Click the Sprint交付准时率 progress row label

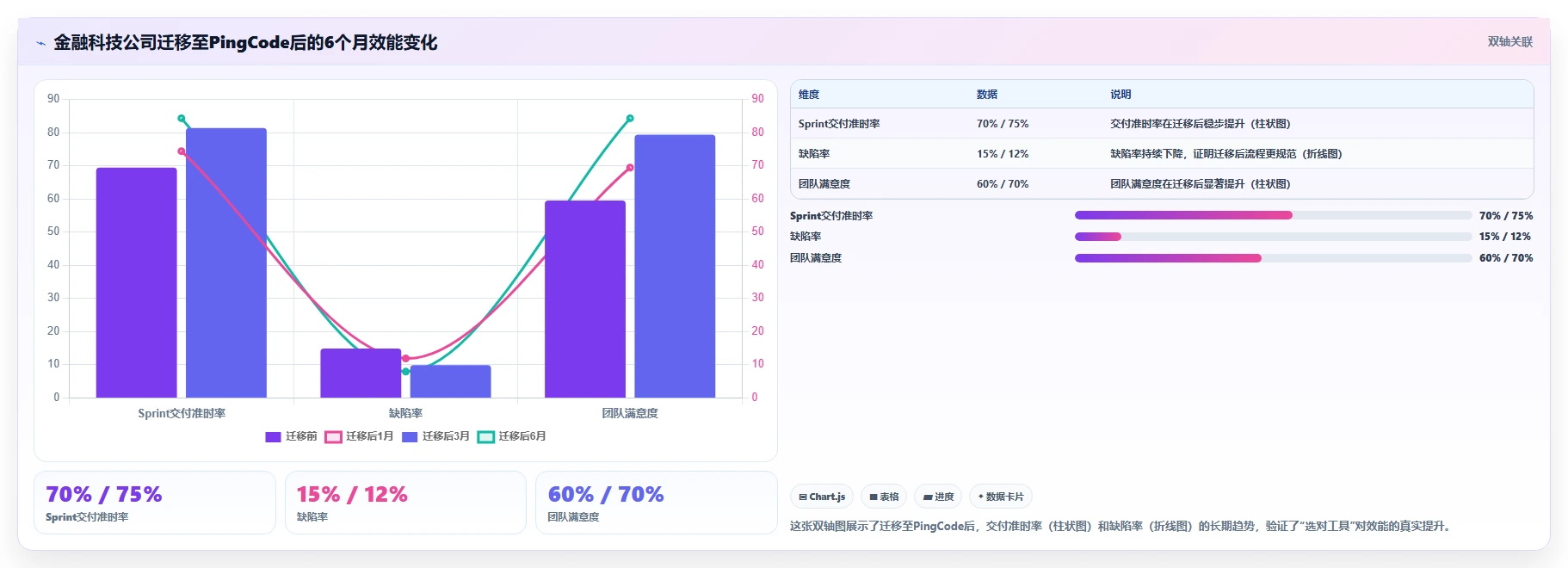pyautogui.click(x=831, y=216)
